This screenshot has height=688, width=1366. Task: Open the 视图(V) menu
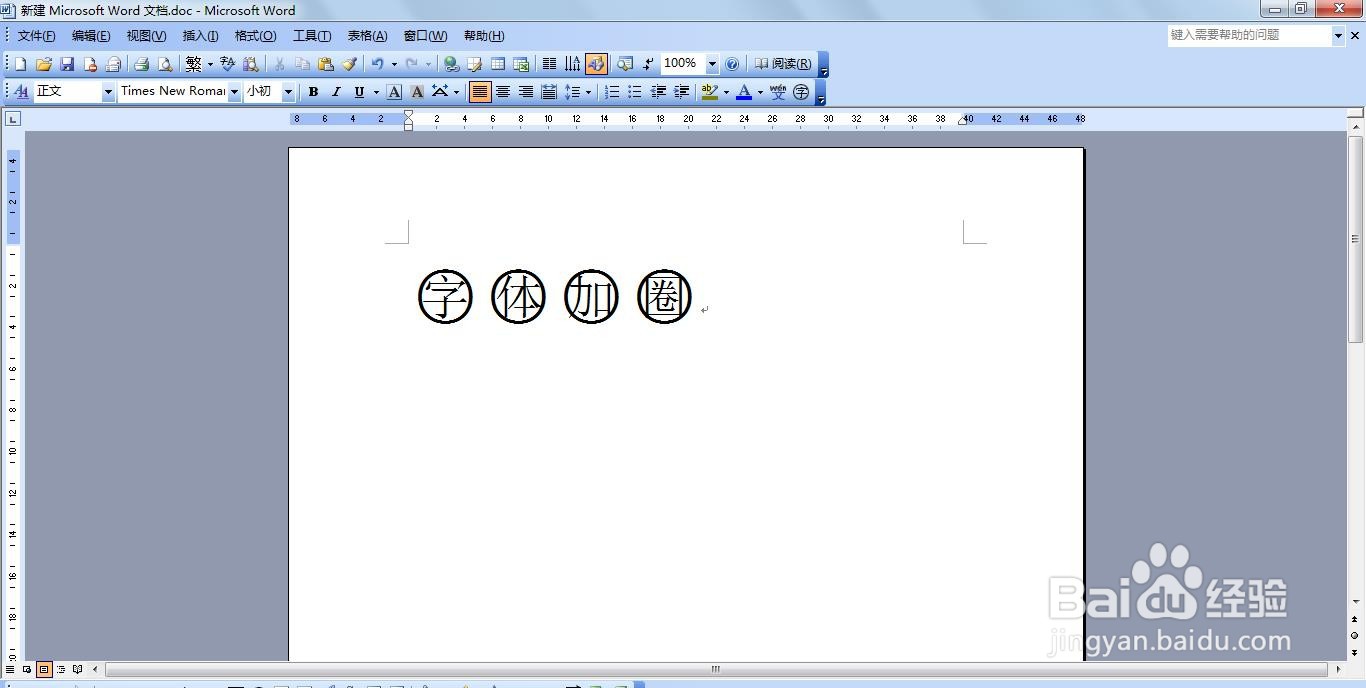[x=146, y=36]
